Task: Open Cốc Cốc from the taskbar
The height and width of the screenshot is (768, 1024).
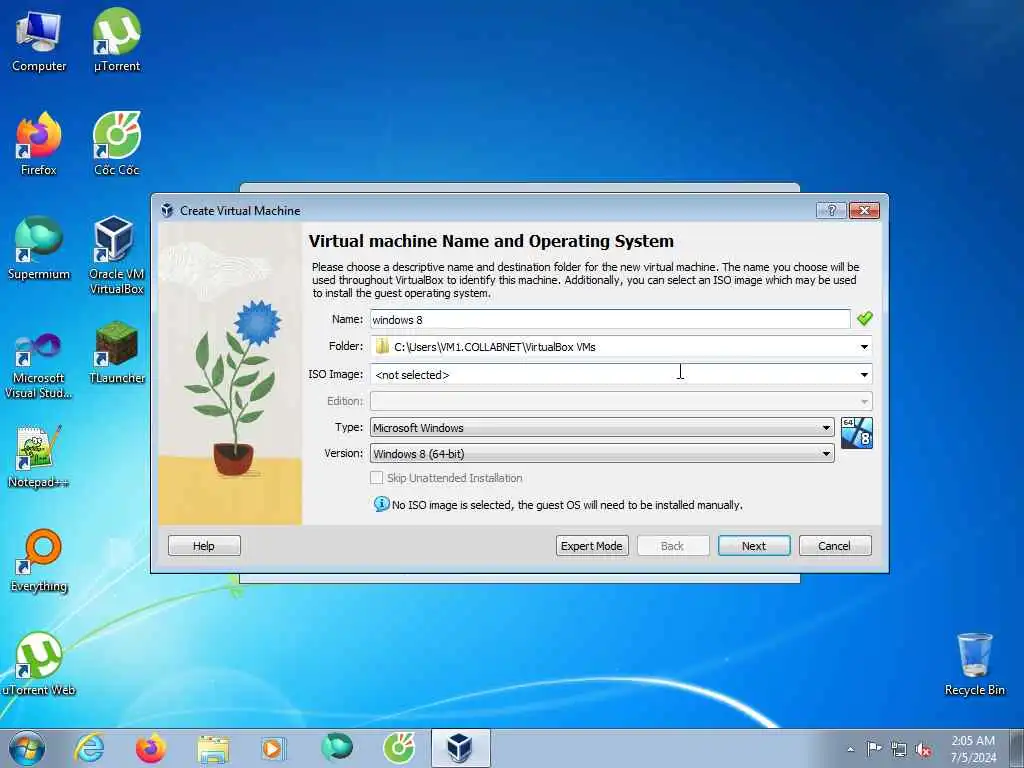Action: coord(398,747)
